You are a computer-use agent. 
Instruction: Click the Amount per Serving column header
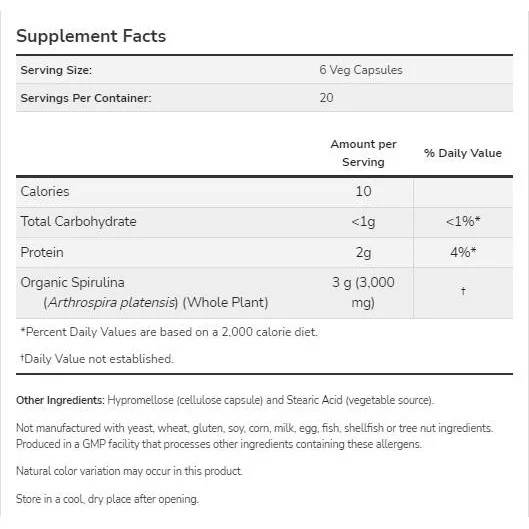tap(363, 153)
